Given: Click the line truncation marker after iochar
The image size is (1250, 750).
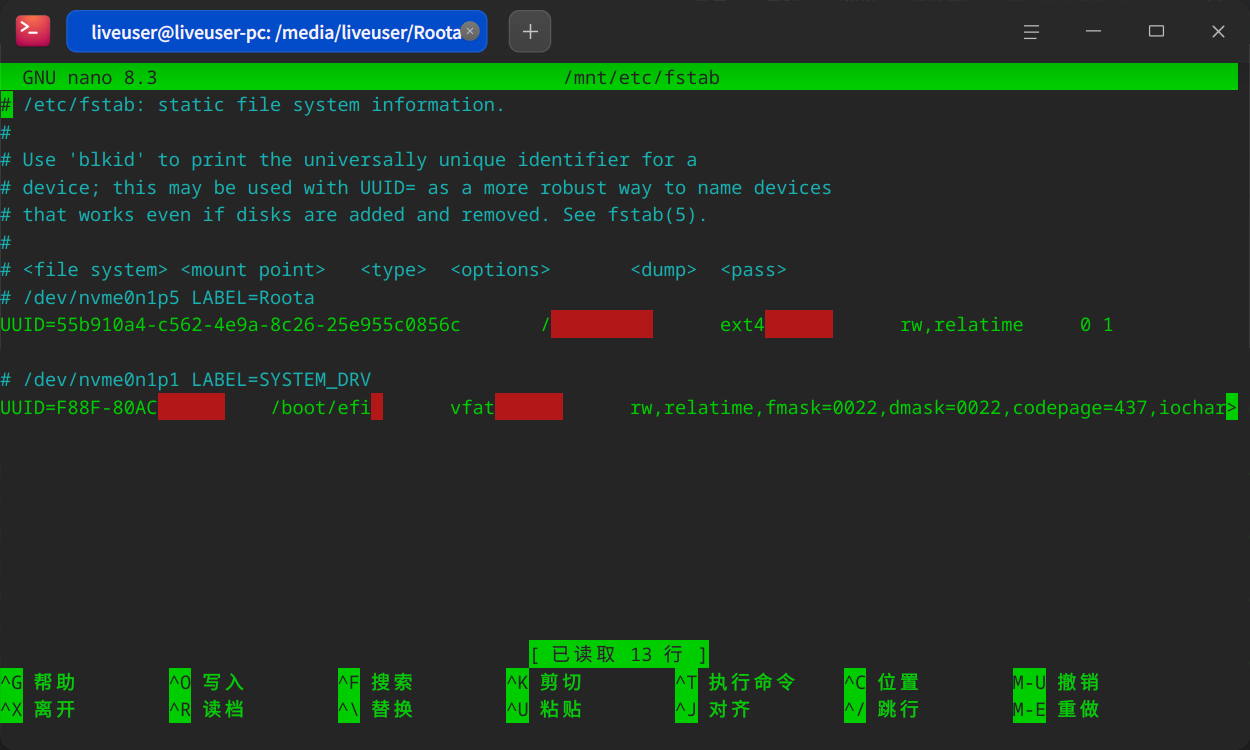Looking at the screenshot, I should 1231,407.
